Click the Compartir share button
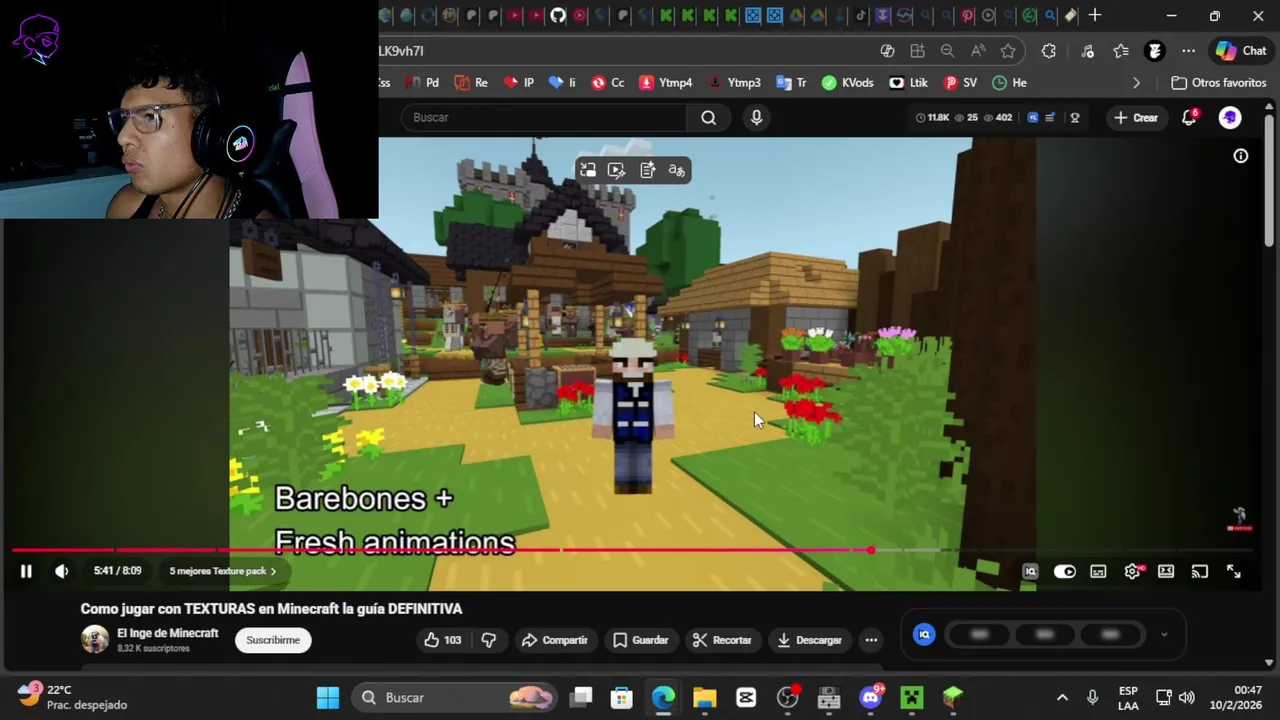The width and height of the screenshot is (1280, 720). [555, 640]
